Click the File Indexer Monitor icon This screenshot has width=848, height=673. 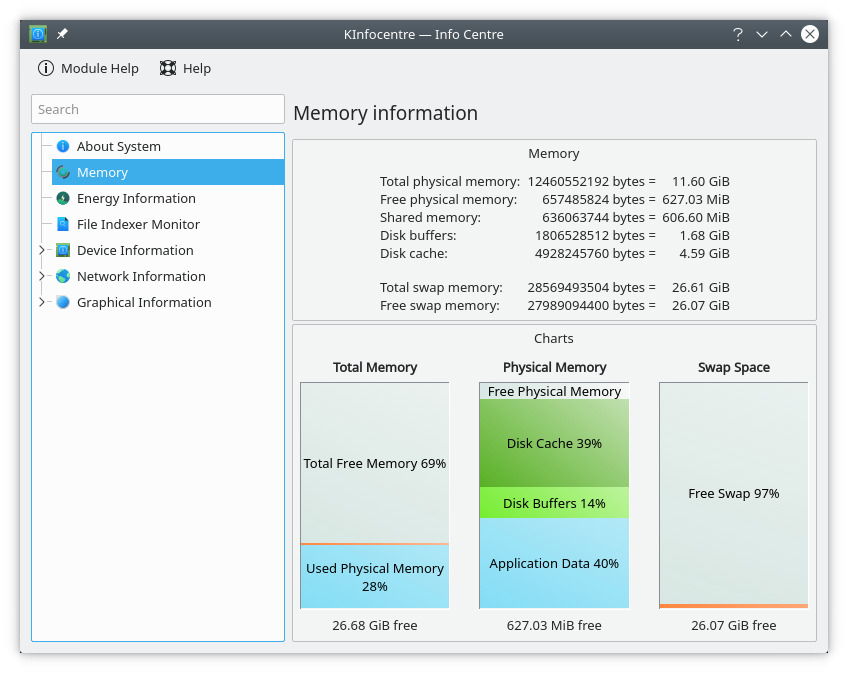pos(63,224)
